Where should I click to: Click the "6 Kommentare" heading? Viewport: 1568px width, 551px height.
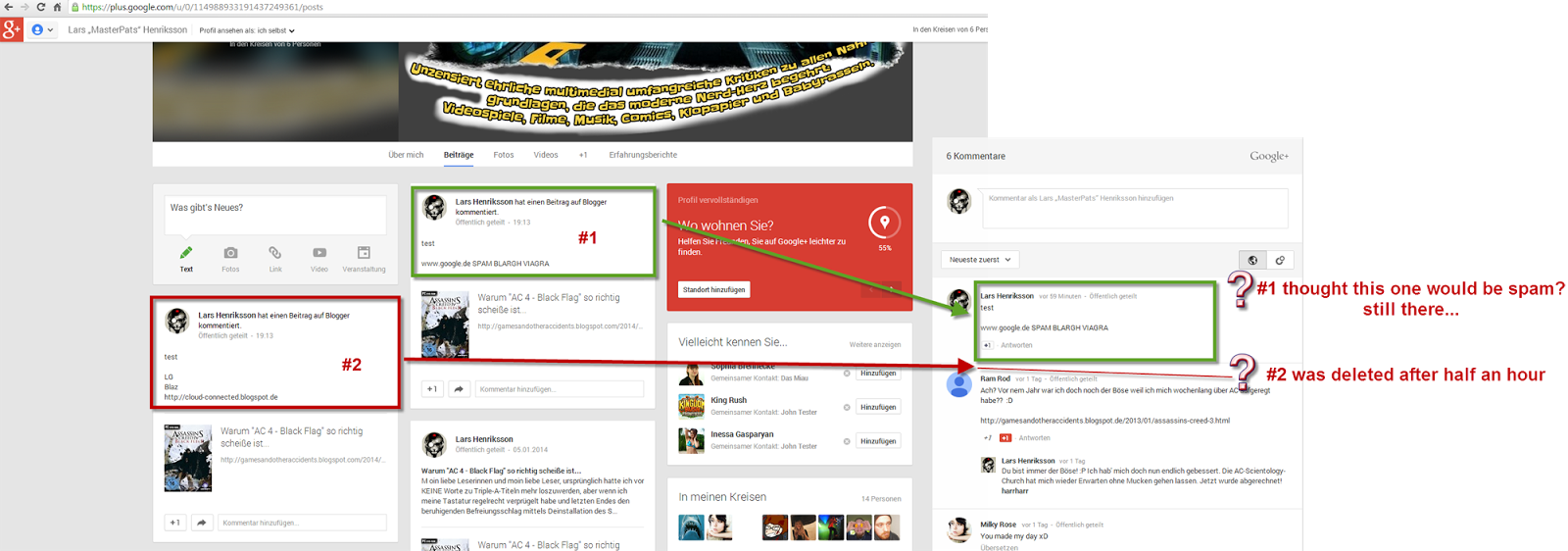tap(975, 156)
